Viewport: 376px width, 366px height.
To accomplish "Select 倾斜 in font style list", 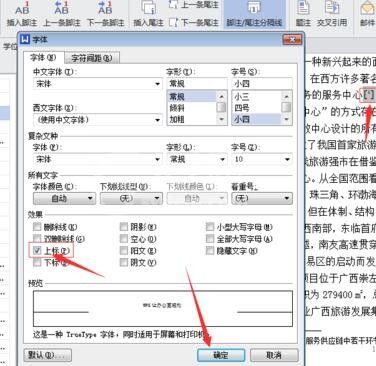I will tap(192, 108).
